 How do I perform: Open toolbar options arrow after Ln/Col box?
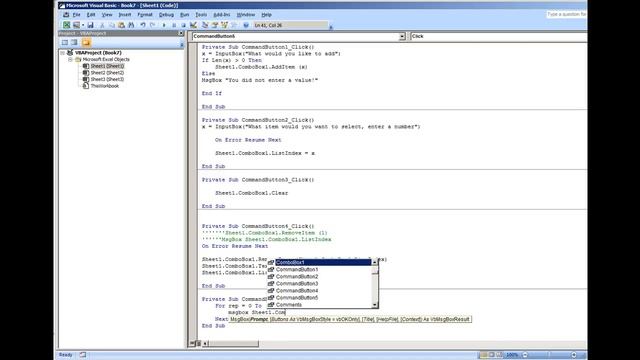pyautogui.click(x=331, y=27)
